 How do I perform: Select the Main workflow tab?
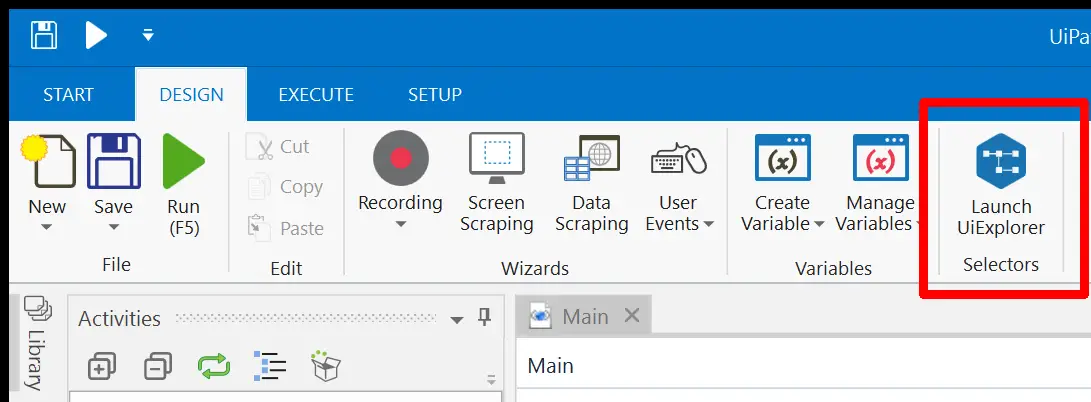pos(585,316)
